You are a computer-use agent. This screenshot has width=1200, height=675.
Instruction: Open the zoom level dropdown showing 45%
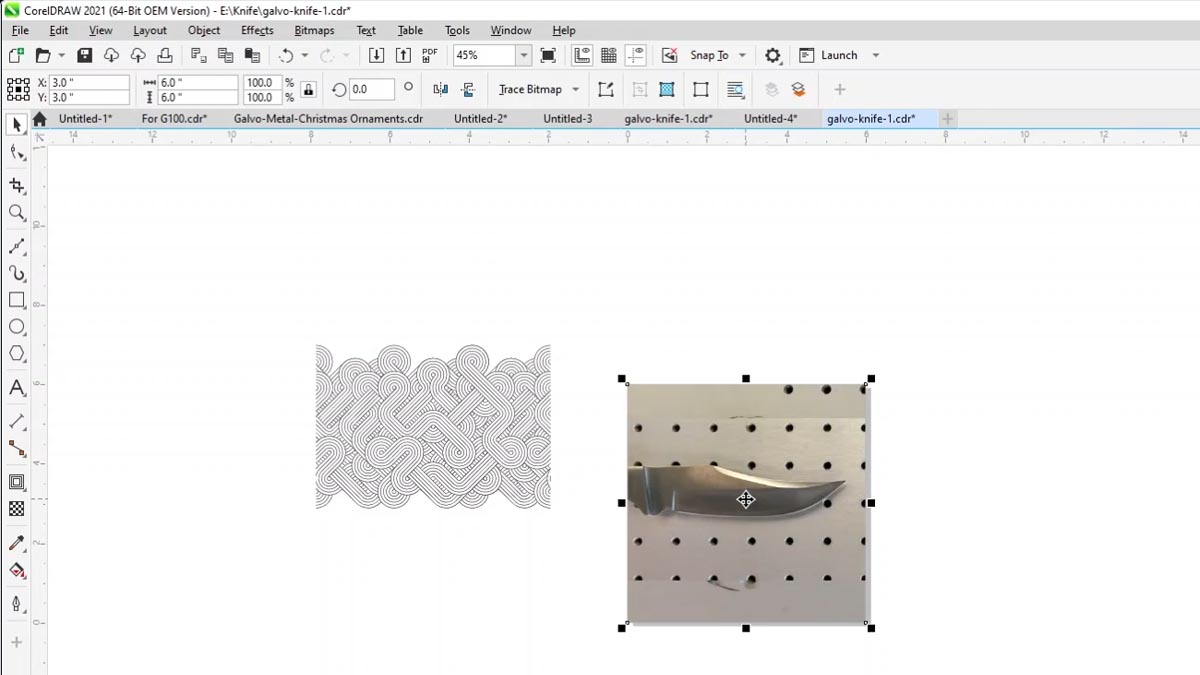coord(522,55)
